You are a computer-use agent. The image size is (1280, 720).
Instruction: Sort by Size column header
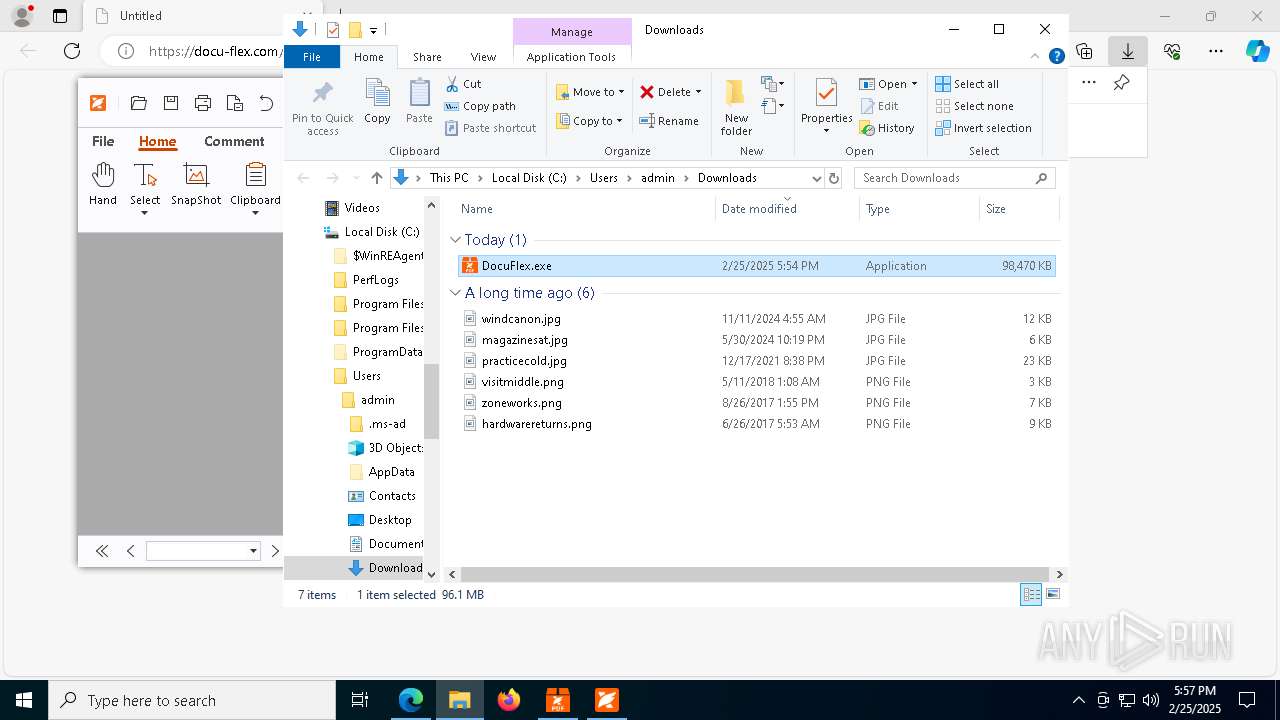point(1018,209)
